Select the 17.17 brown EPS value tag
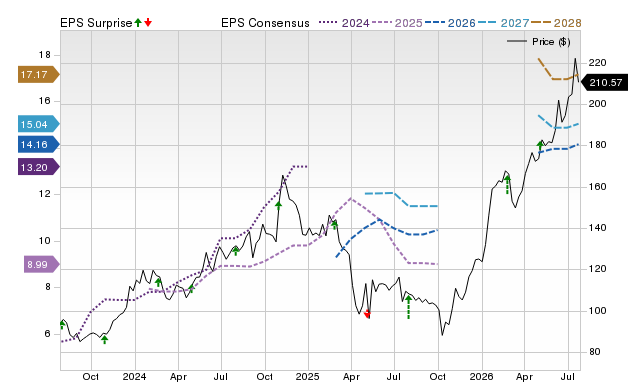 click(38, 75)
